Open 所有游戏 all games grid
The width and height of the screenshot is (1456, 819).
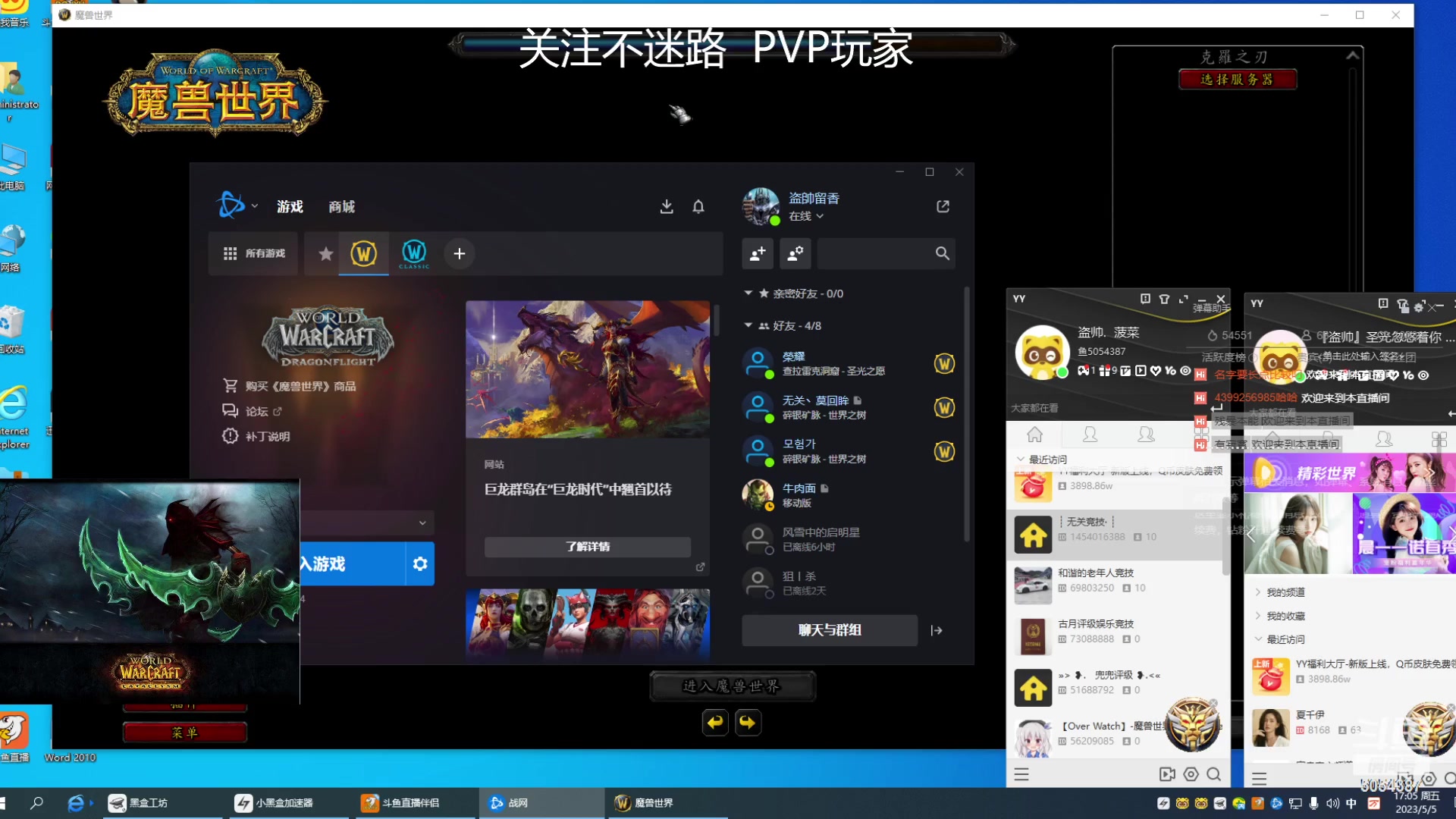(x=254, y=253)
